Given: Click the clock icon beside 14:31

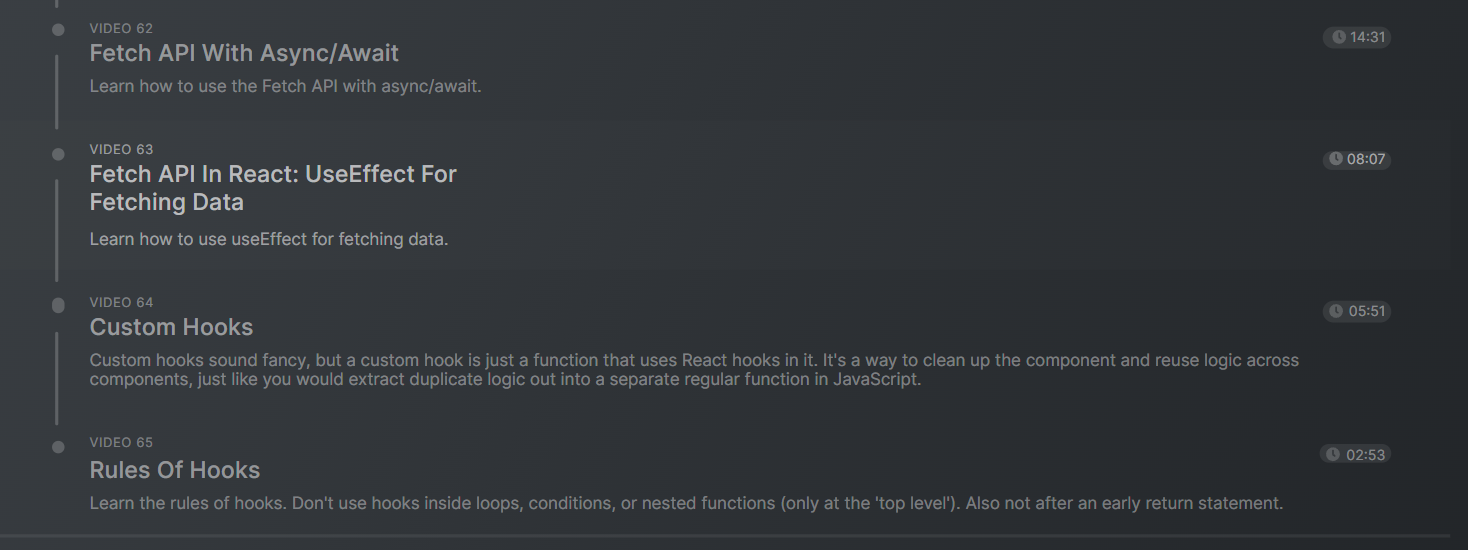Looking at the screenshot, I should tap(1338, 38).
